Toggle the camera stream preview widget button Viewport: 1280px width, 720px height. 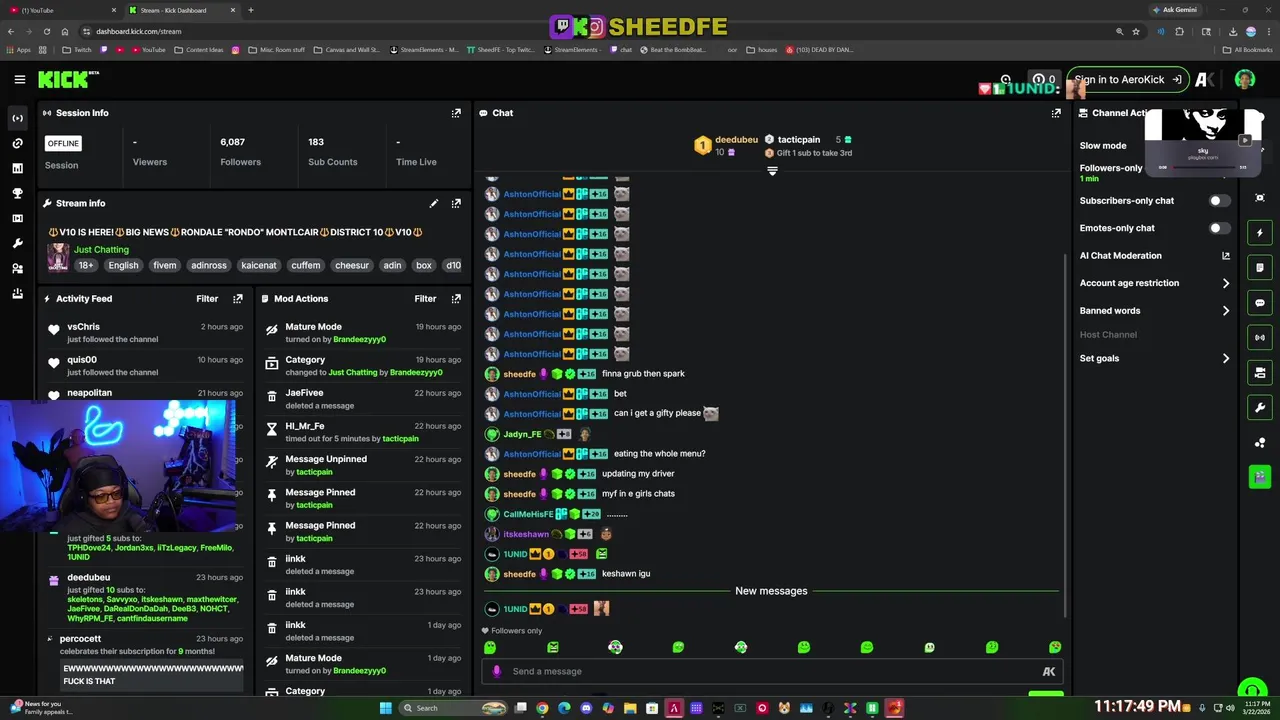pos(1260,373)
